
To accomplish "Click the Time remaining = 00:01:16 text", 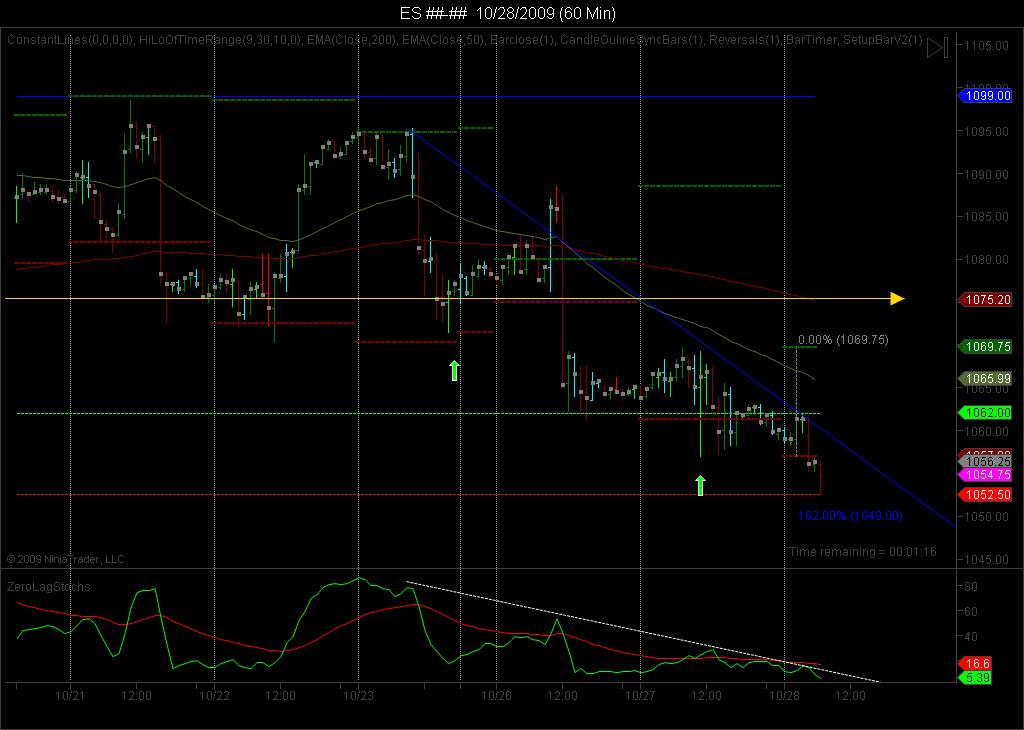I will (x=862, y=552).
